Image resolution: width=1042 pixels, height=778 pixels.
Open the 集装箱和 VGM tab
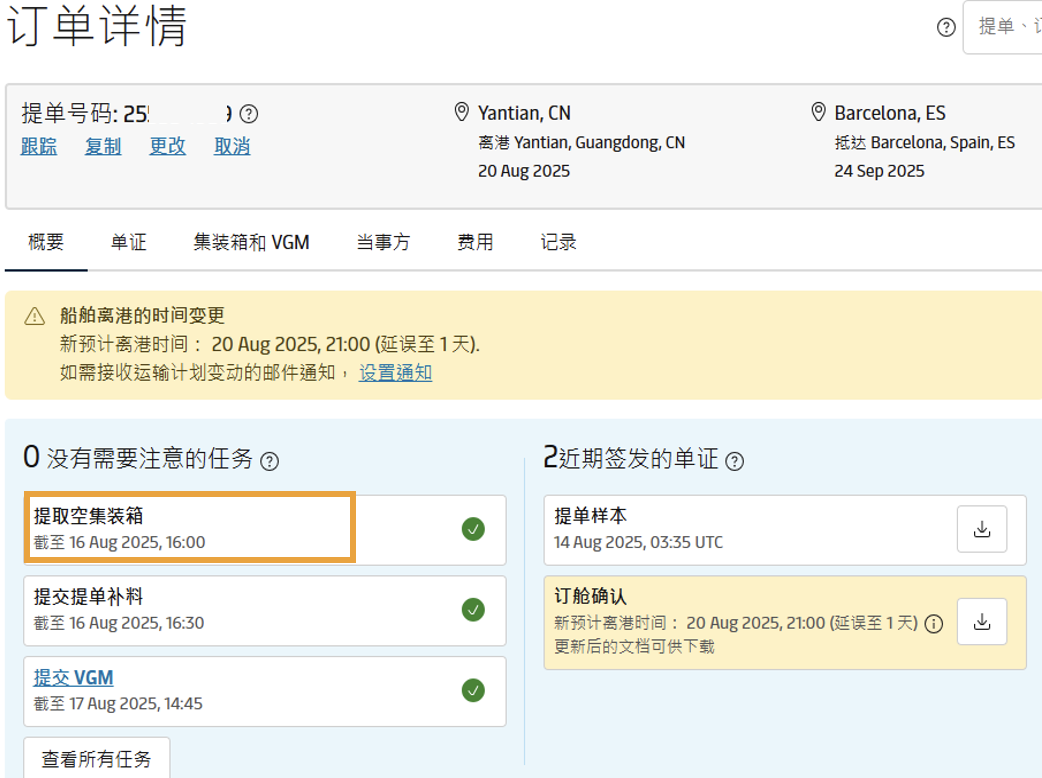tap(251, 242)
